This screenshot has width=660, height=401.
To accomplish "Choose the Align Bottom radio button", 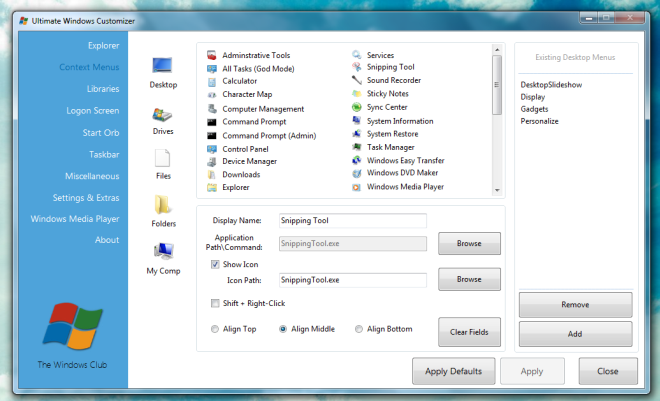I will tap(359, 329).
